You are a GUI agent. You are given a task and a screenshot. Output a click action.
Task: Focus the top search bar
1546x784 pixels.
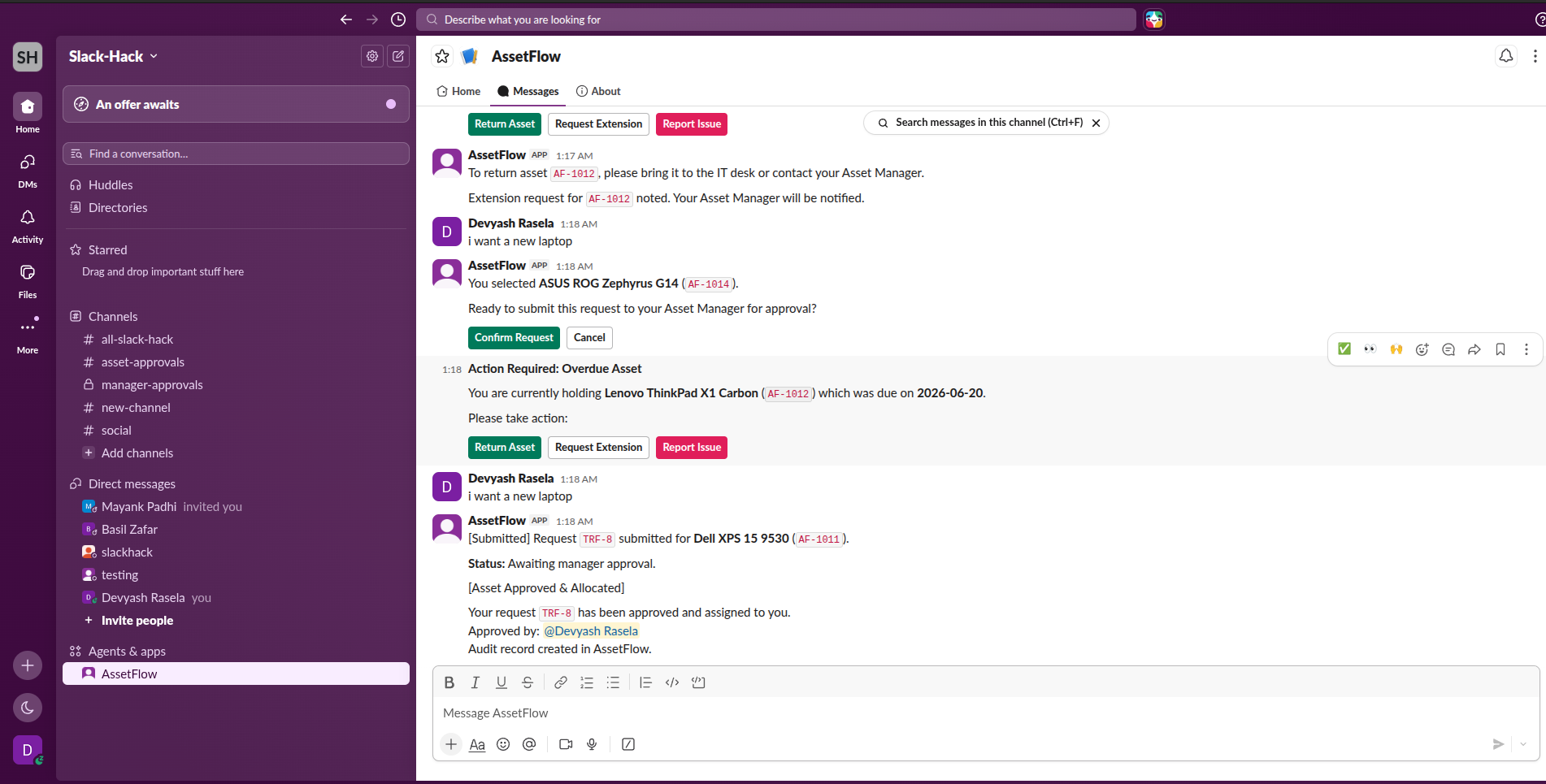click(776, 19)
